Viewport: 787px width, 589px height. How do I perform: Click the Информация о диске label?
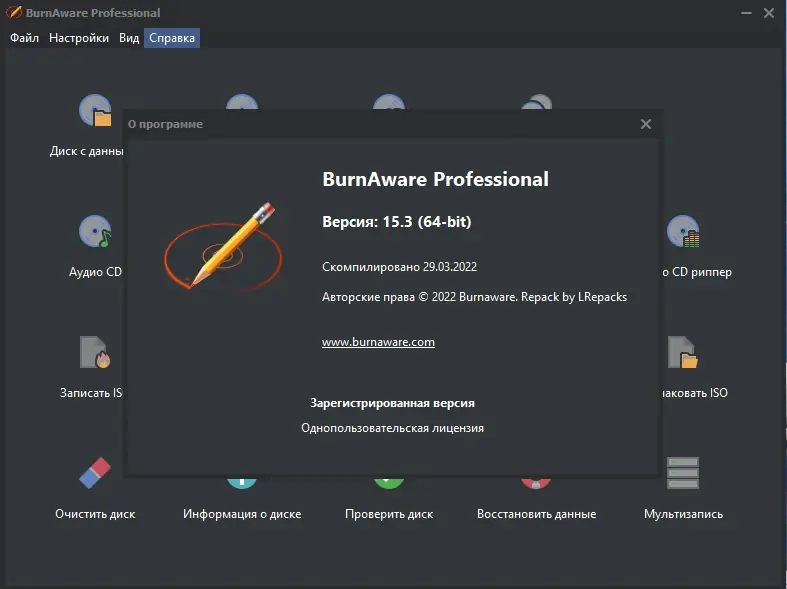(x=242, y=514)
